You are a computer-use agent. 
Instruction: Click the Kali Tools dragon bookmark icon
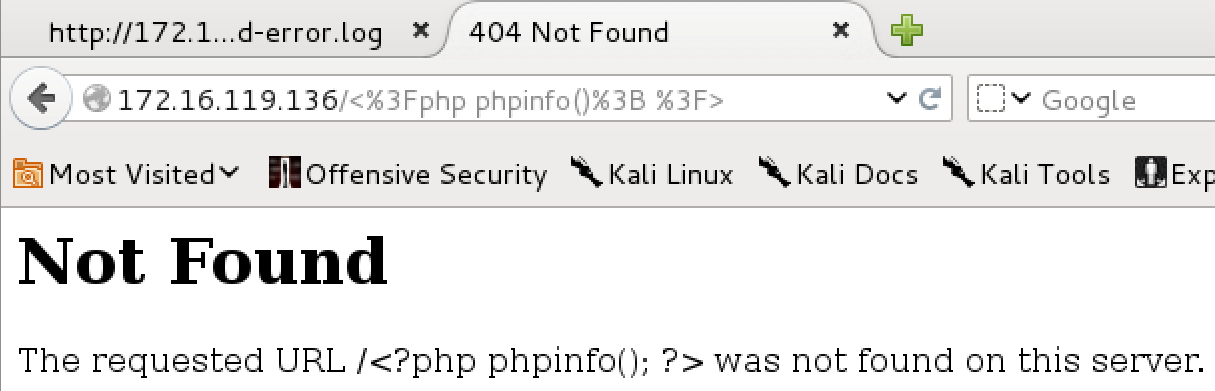959,173
